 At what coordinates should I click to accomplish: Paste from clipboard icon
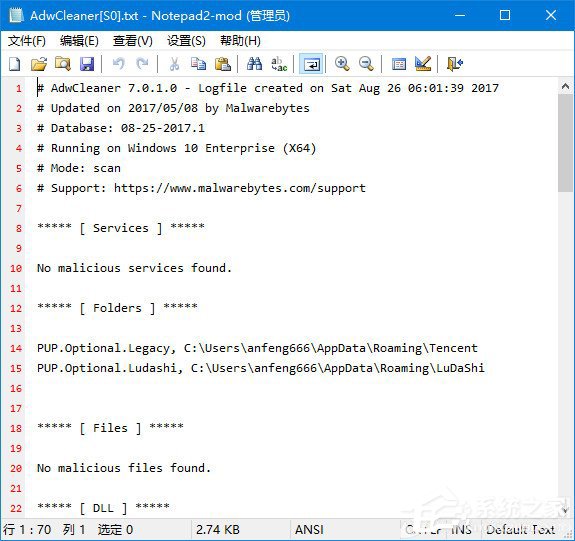tap(223, 64)
